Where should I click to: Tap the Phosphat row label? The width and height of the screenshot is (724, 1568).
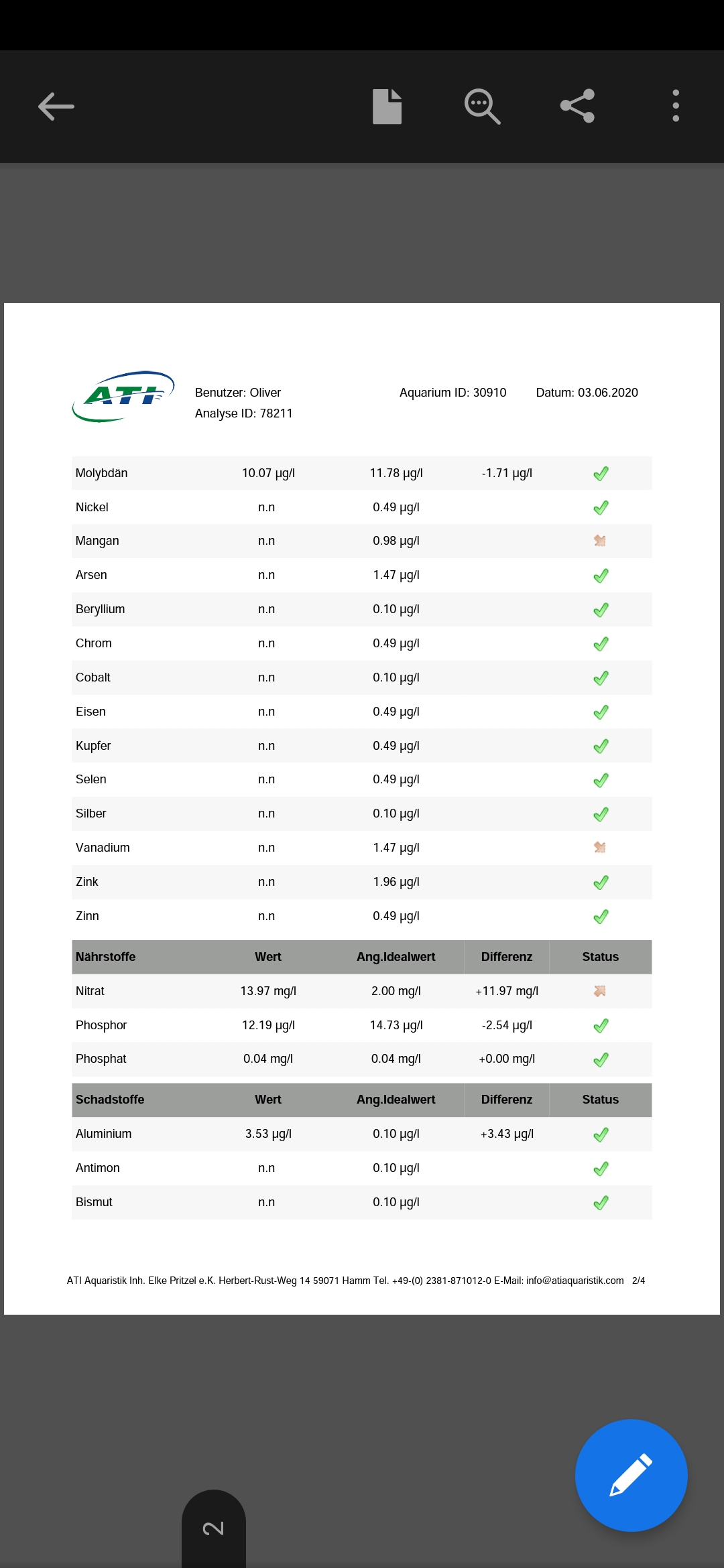101,1059
